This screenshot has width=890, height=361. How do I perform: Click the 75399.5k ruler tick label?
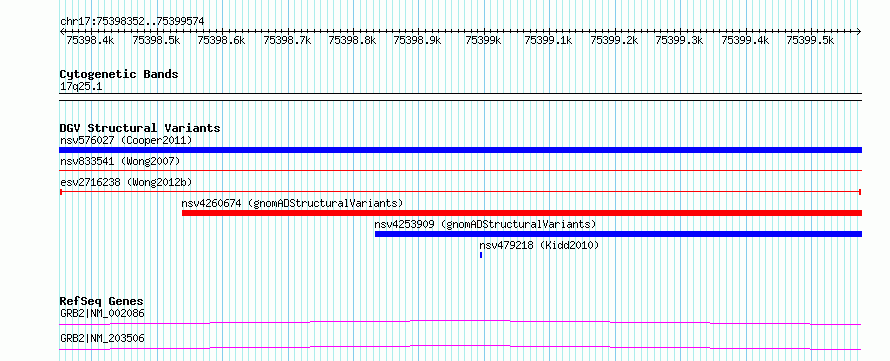click(811, 40)
